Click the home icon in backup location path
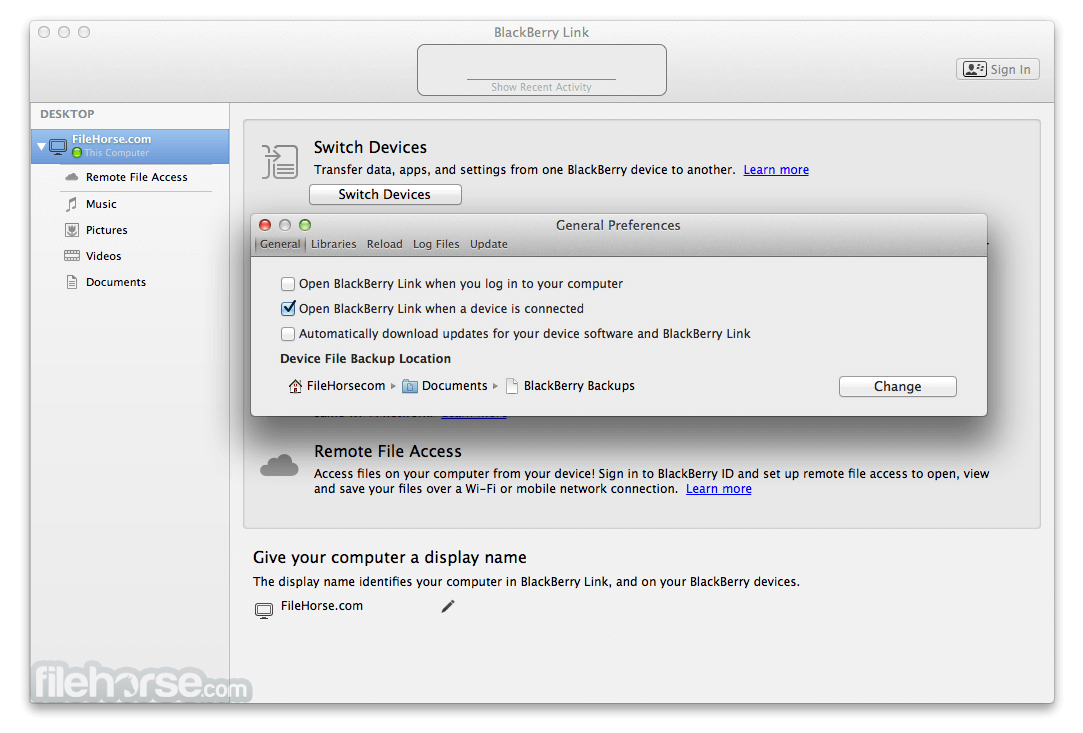1083x733 pixels. tap(295, 386)
